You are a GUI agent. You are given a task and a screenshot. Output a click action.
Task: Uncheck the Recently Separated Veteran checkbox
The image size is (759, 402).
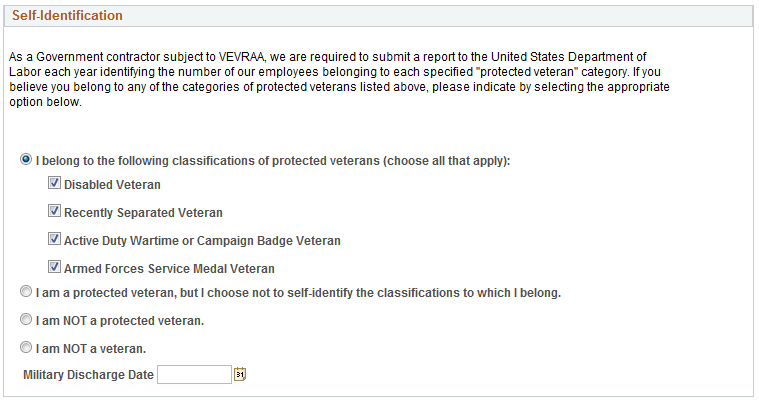[x=54, y=211]
